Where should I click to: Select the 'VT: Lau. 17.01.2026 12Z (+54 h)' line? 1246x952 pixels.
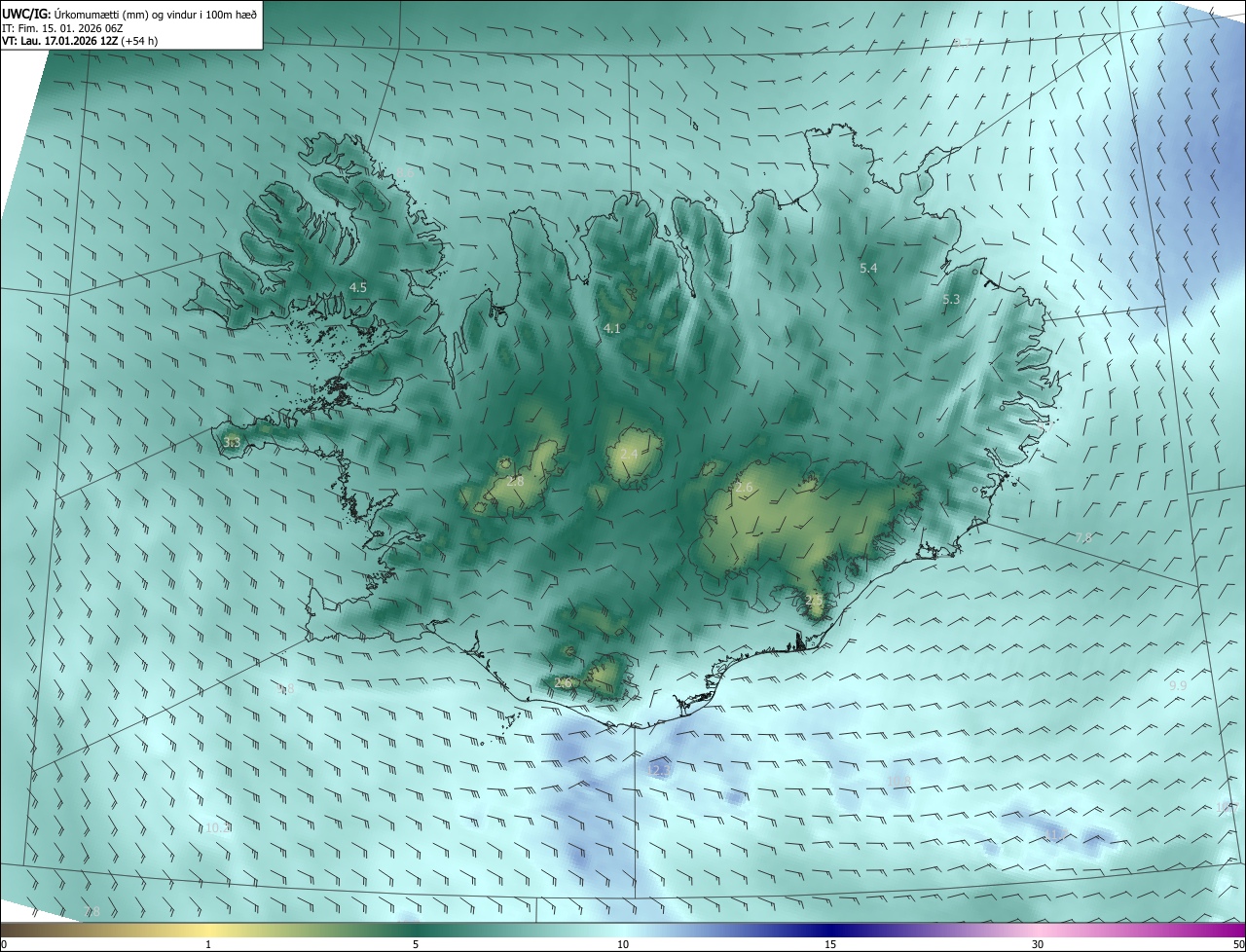tap(80, 40)
